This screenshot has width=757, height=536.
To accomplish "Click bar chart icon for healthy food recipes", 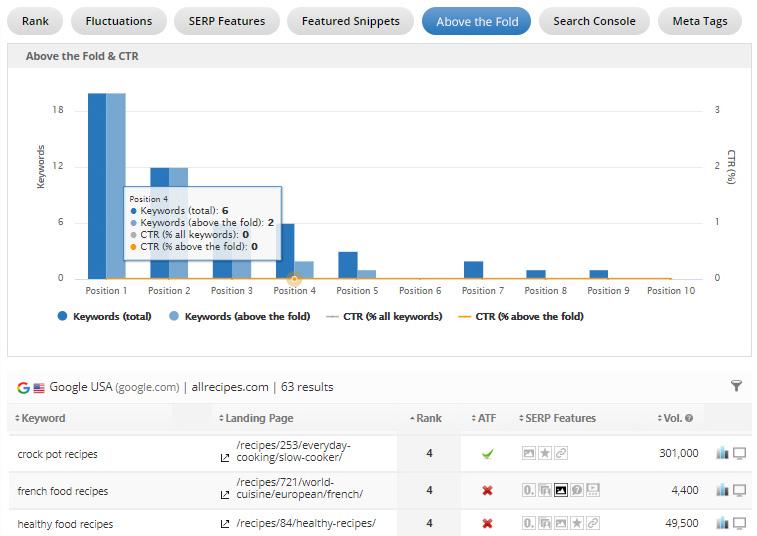I will coord(722,524).
